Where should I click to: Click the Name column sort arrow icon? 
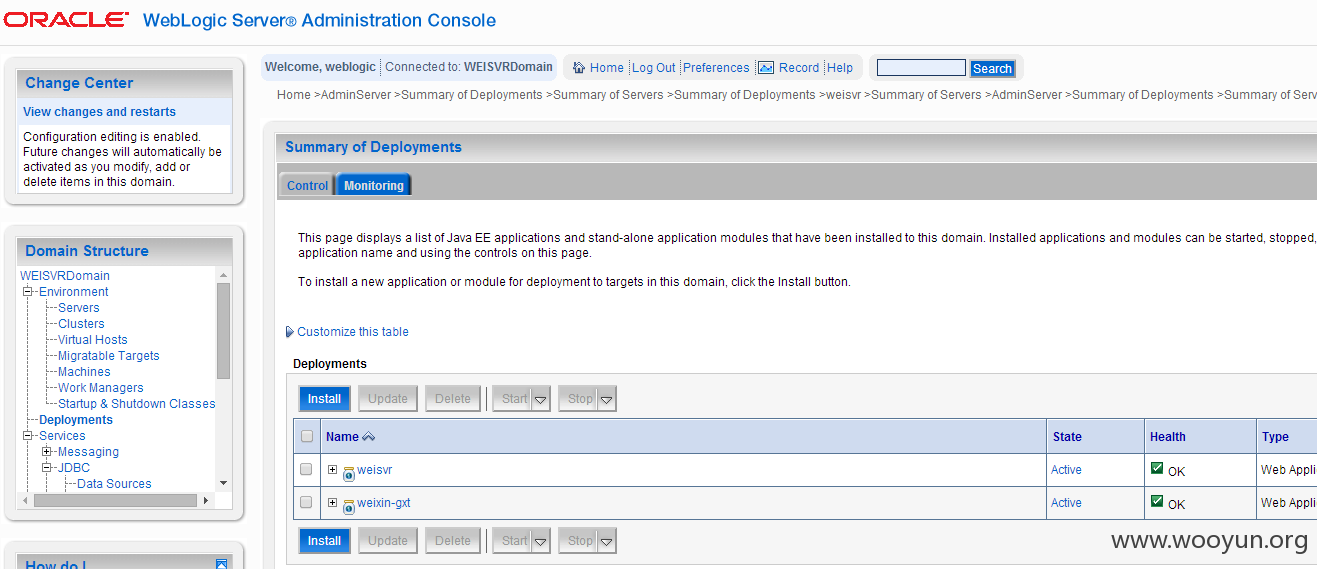368,437
